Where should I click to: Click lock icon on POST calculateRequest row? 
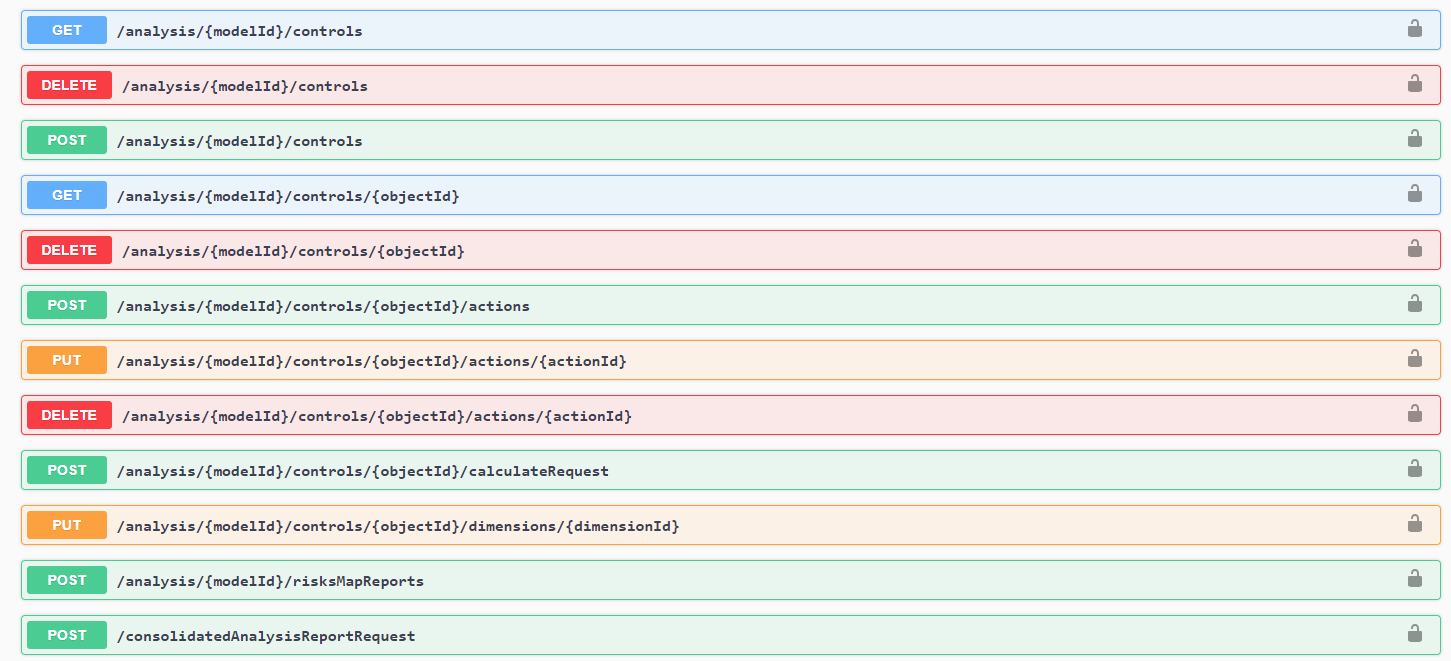1414,469
